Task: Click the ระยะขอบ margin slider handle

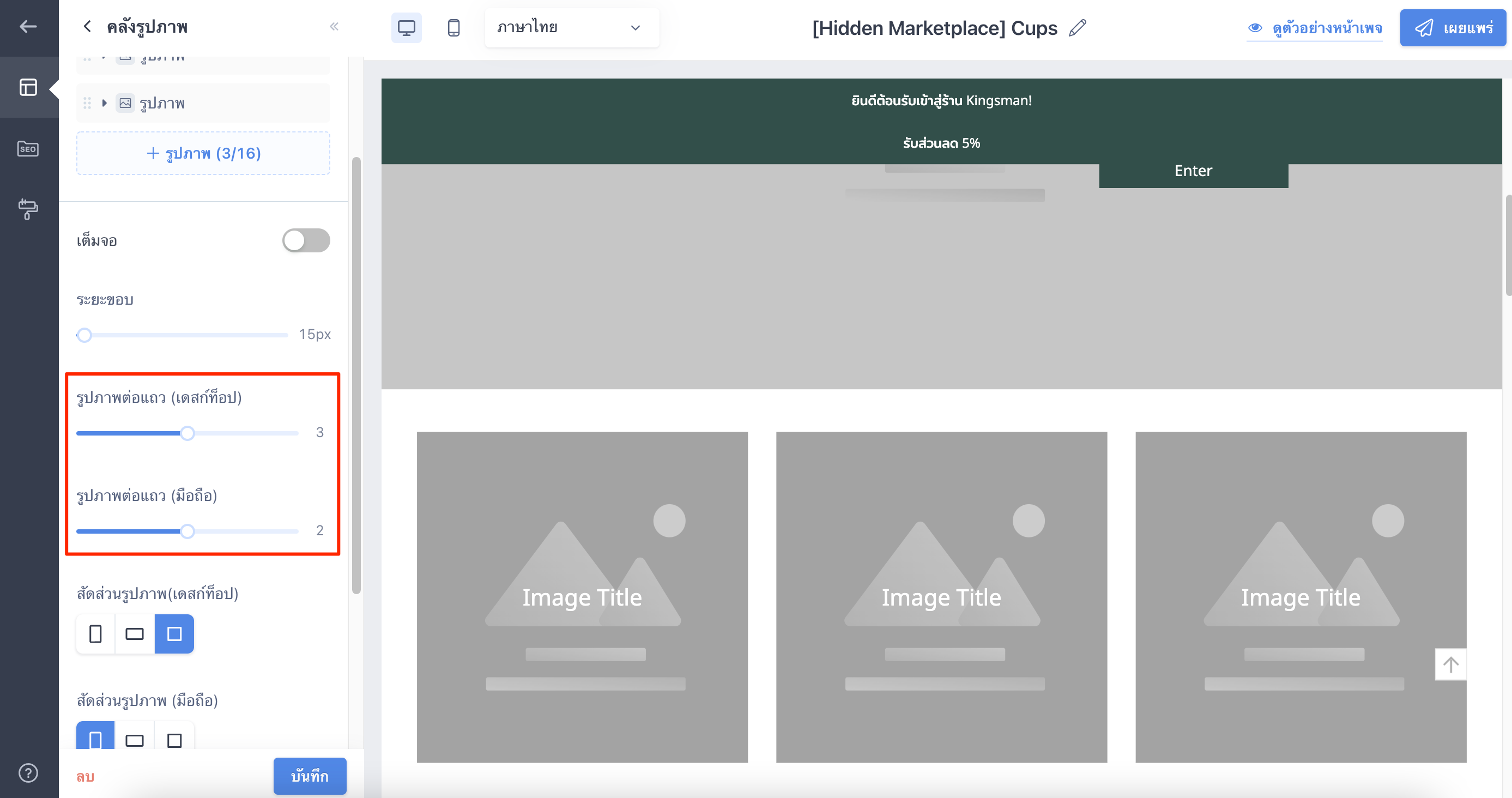Action: [x=84, y=335]
